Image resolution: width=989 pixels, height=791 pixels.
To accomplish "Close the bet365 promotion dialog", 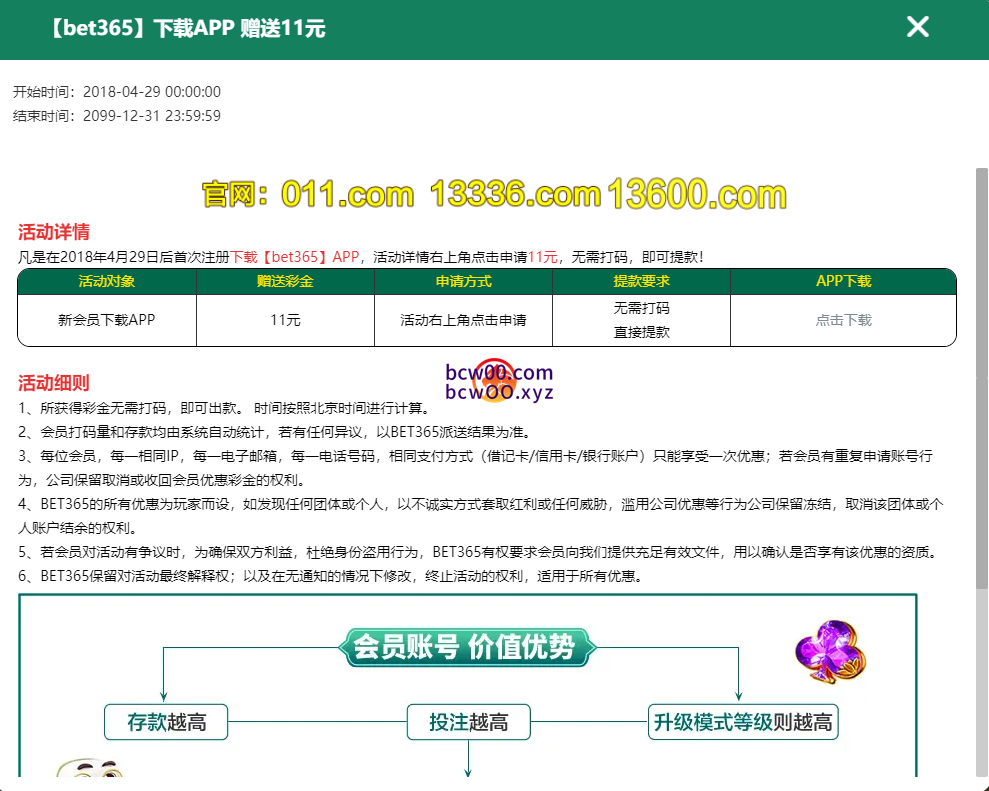I will [x=917, y=27].
